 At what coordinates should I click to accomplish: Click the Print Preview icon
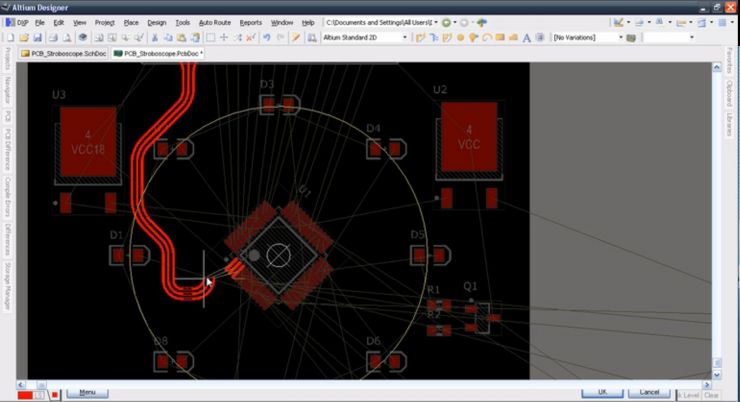pos(67,37)
